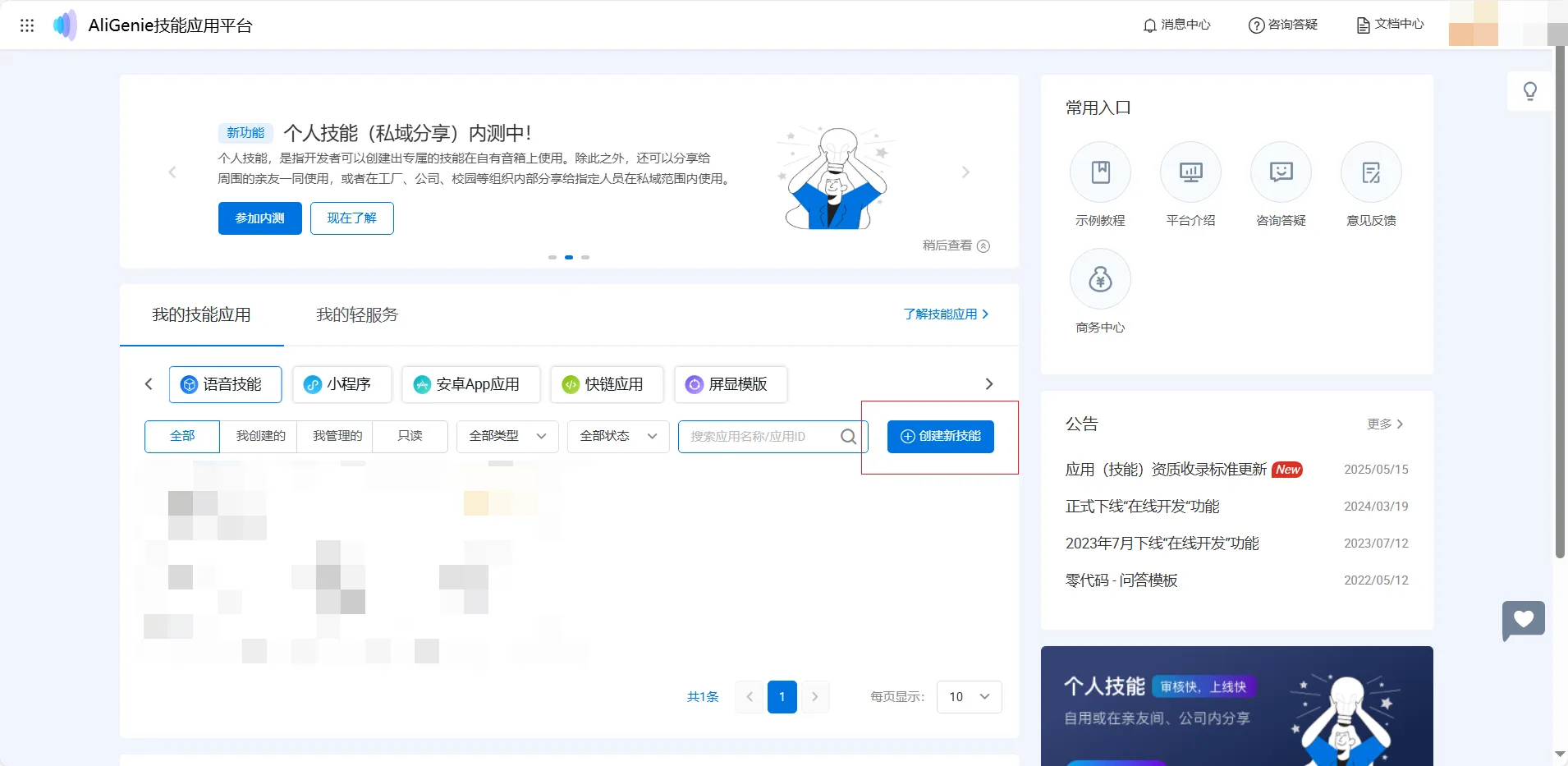1568x766 pixels.
Task: Click the 创建新技能 button
Action: 940,436
